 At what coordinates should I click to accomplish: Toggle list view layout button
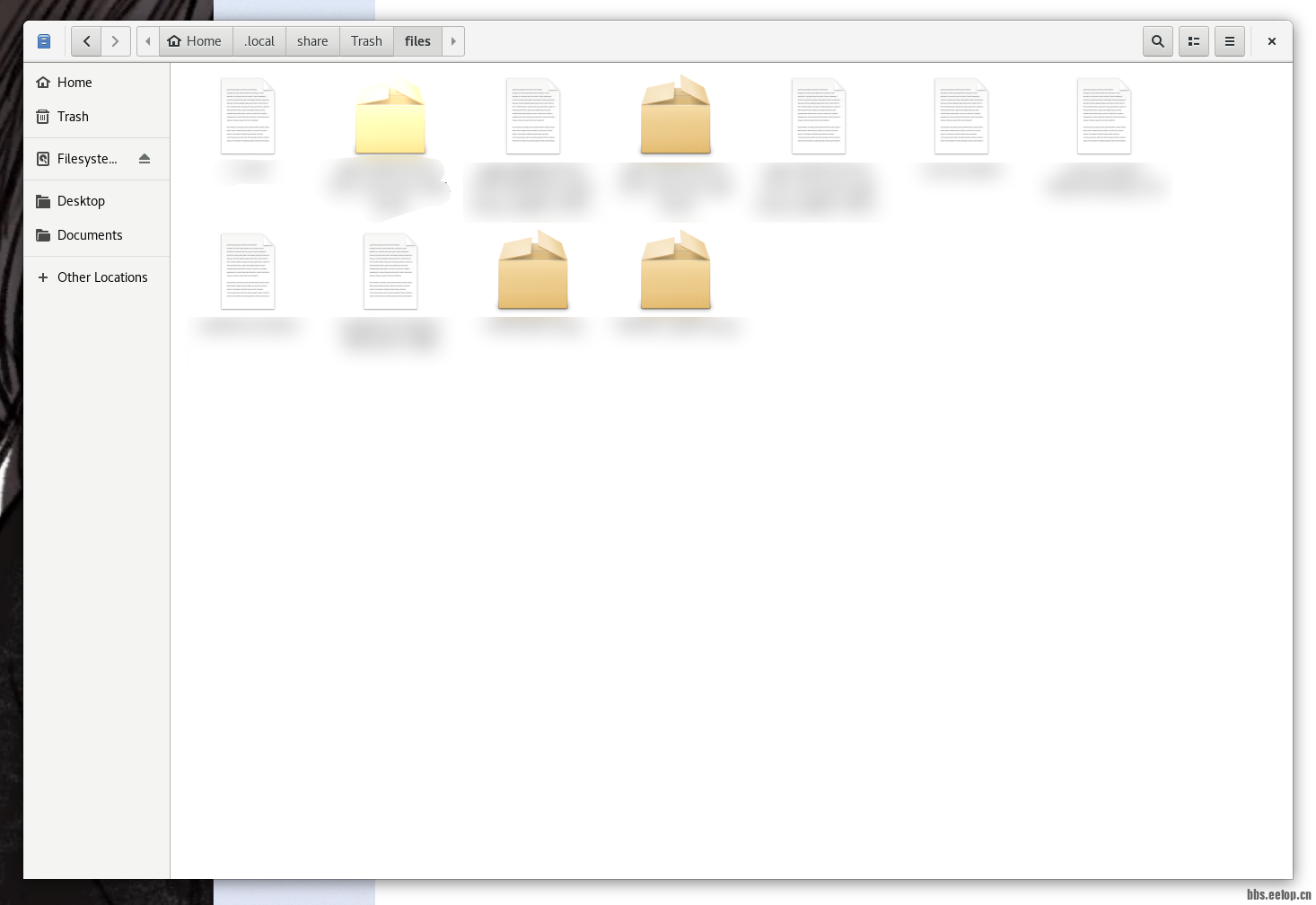(x=1193, y=41)
